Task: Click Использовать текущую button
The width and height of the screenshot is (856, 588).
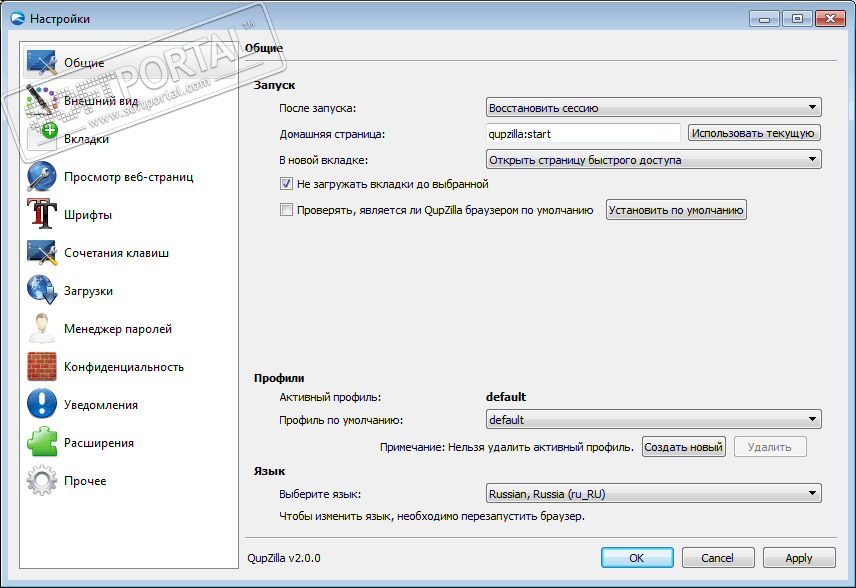Action: tap(754, 133)
